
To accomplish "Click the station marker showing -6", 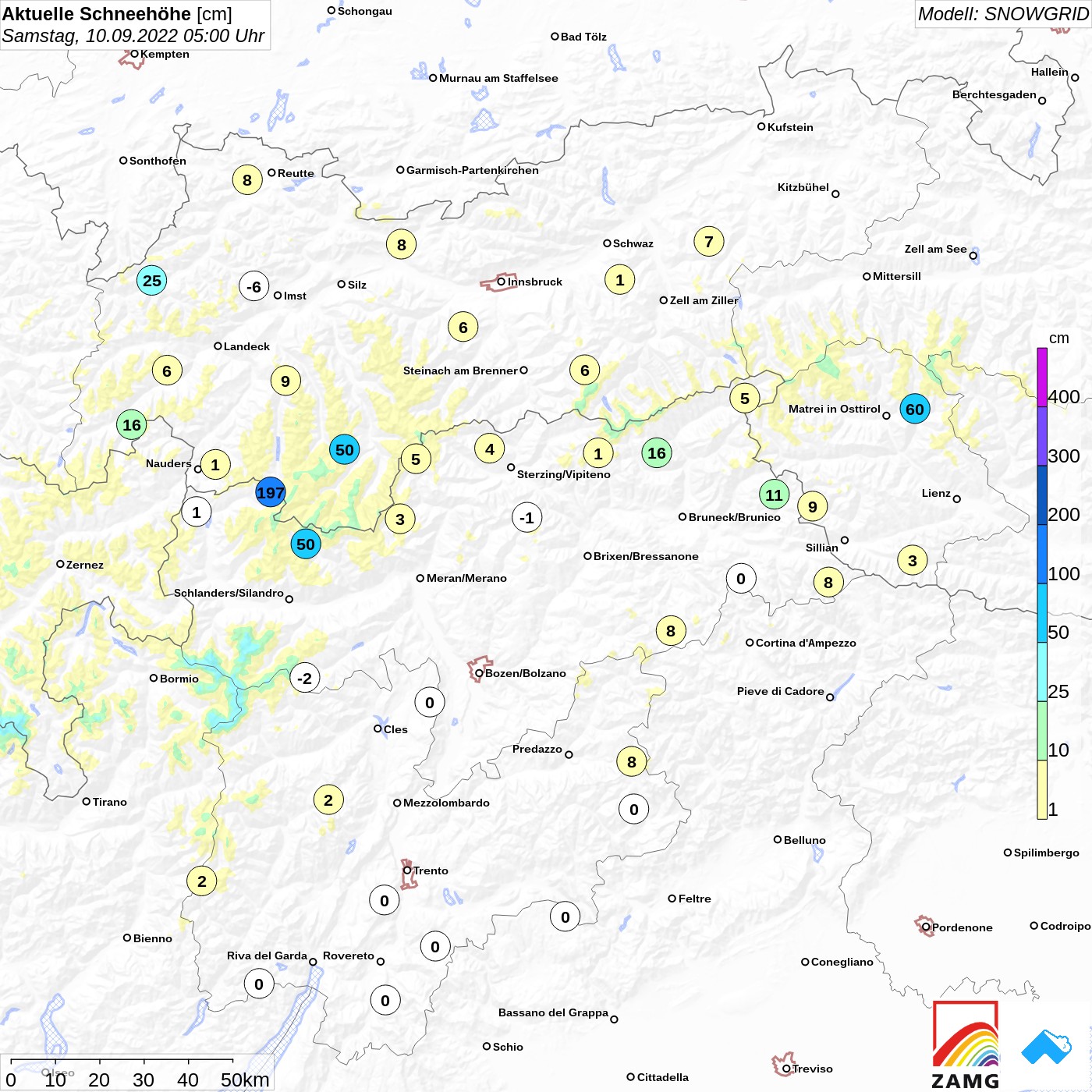I will [x=254, y=286].
